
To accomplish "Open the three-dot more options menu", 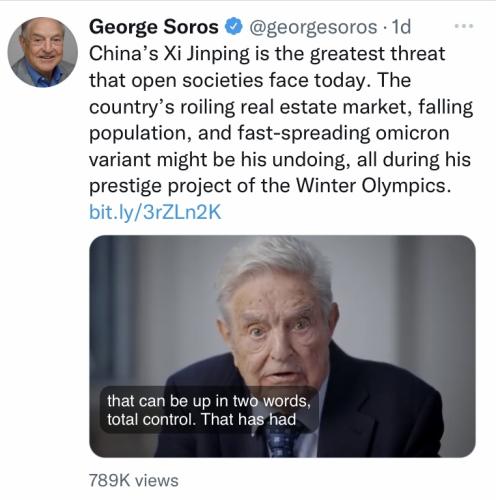I will click(x=464, y=26).
